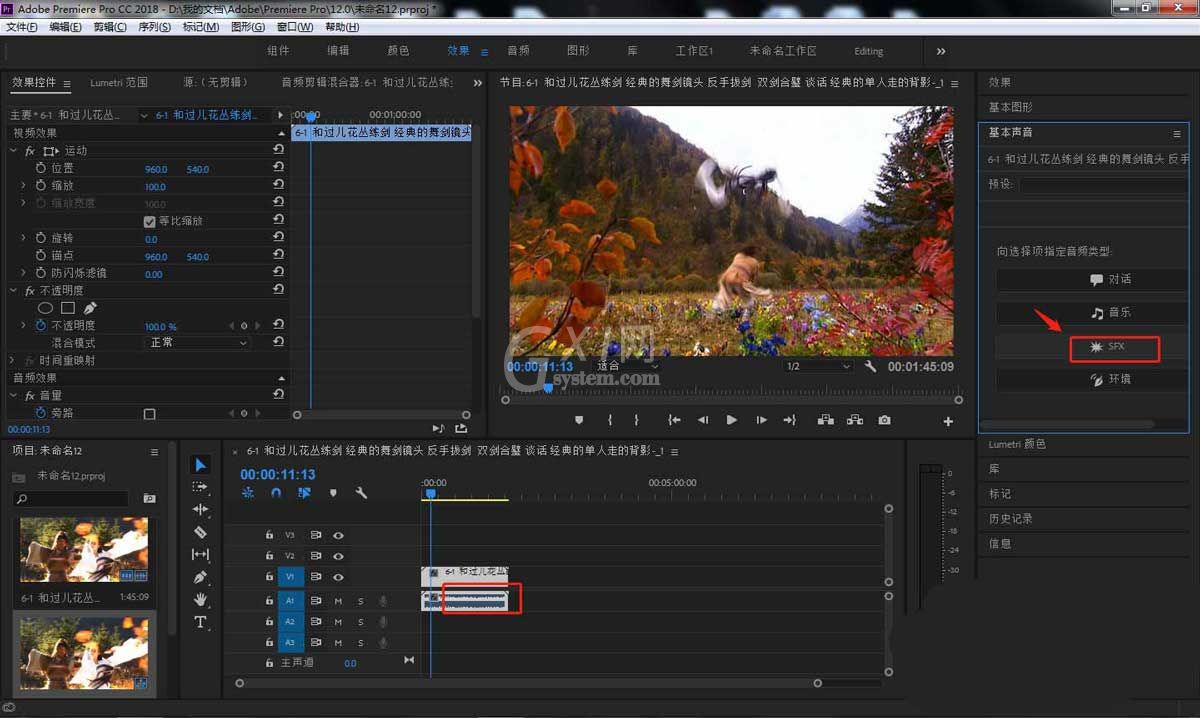Select the Type tool
Viewport: 1200px width, 718px height.
(x=200, y=622)
